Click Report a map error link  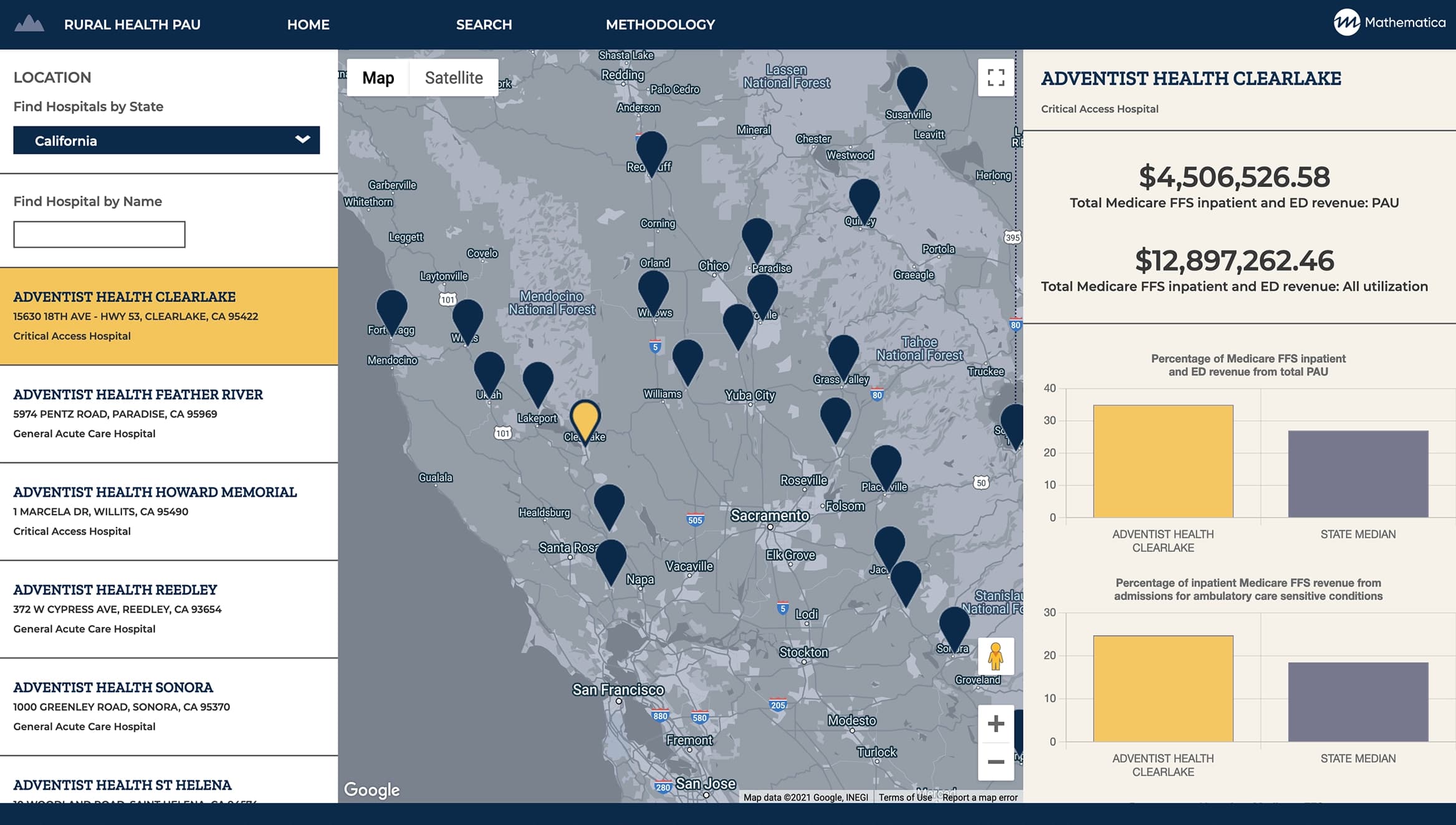pyautogui.click(x=980, y=797)
